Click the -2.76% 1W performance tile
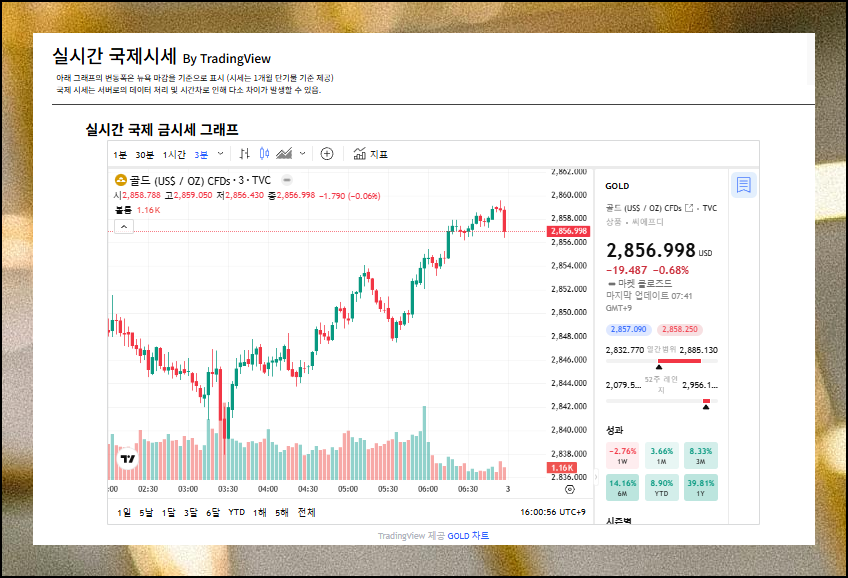 click(622, 455)
